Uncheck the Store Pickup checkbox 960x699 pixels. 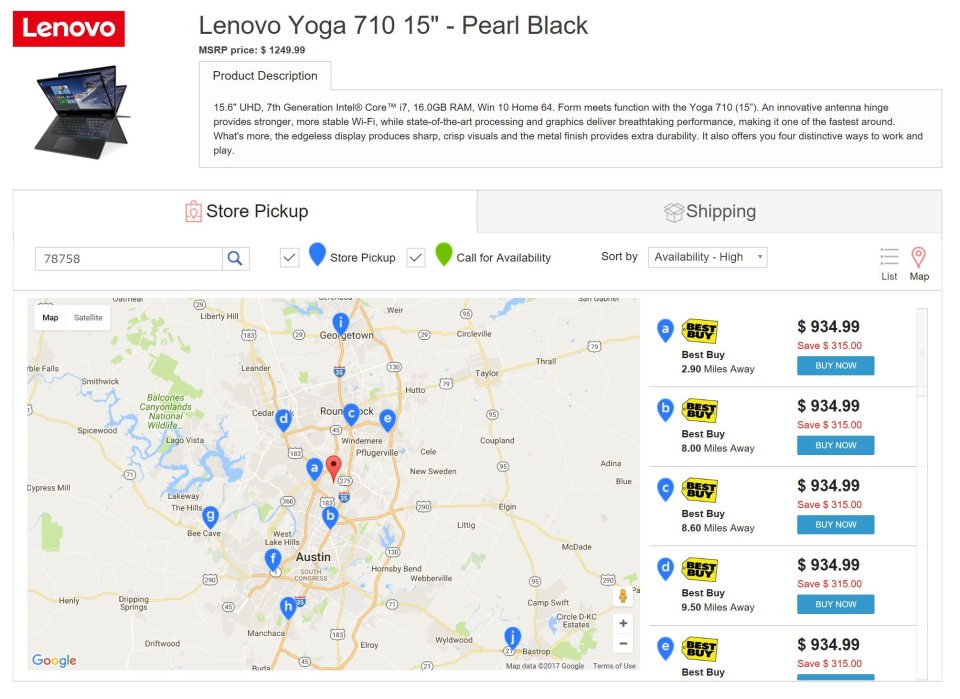tap(290, 257)
